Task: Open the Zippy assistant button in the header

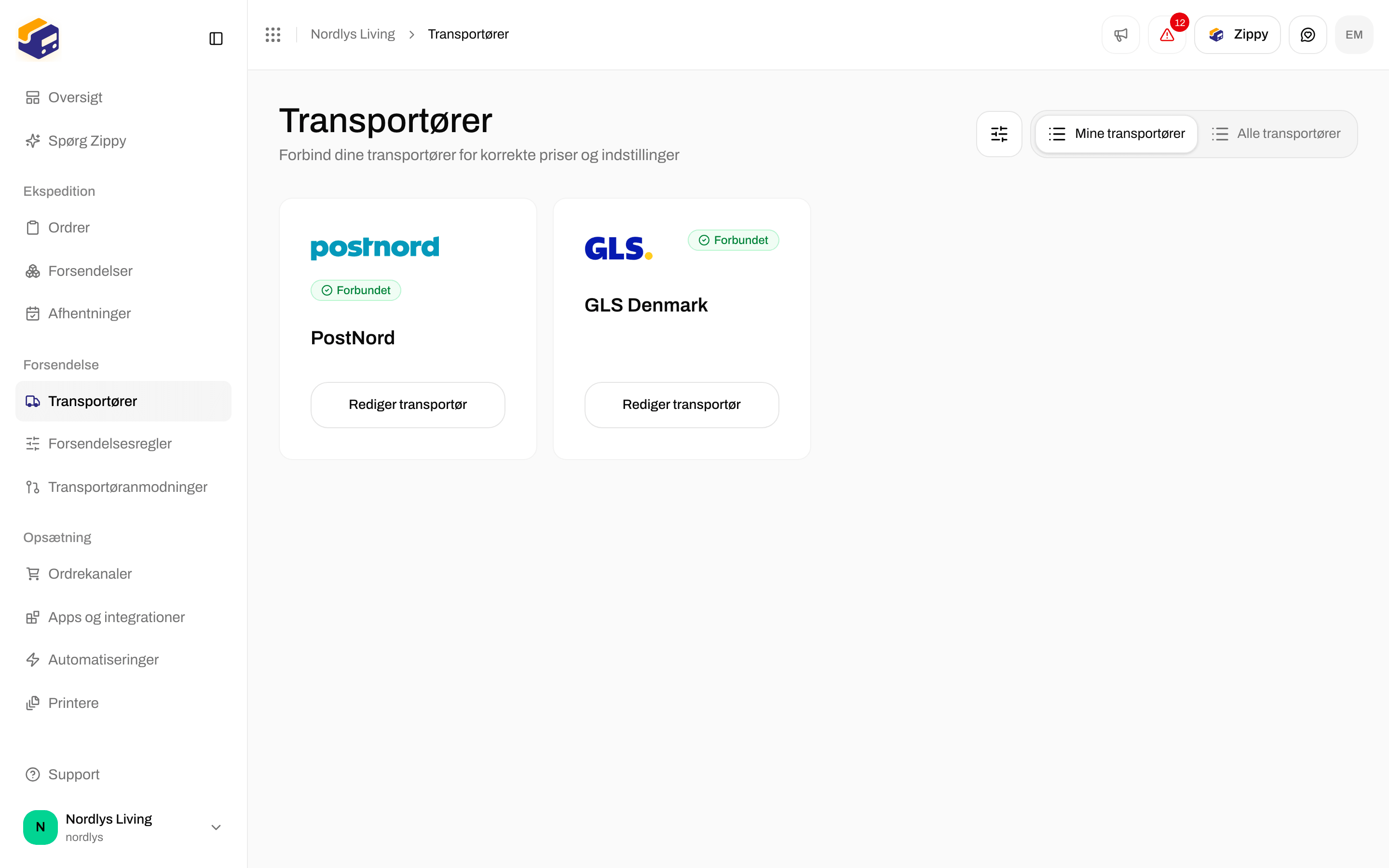Action: (x=1237, y=34)
